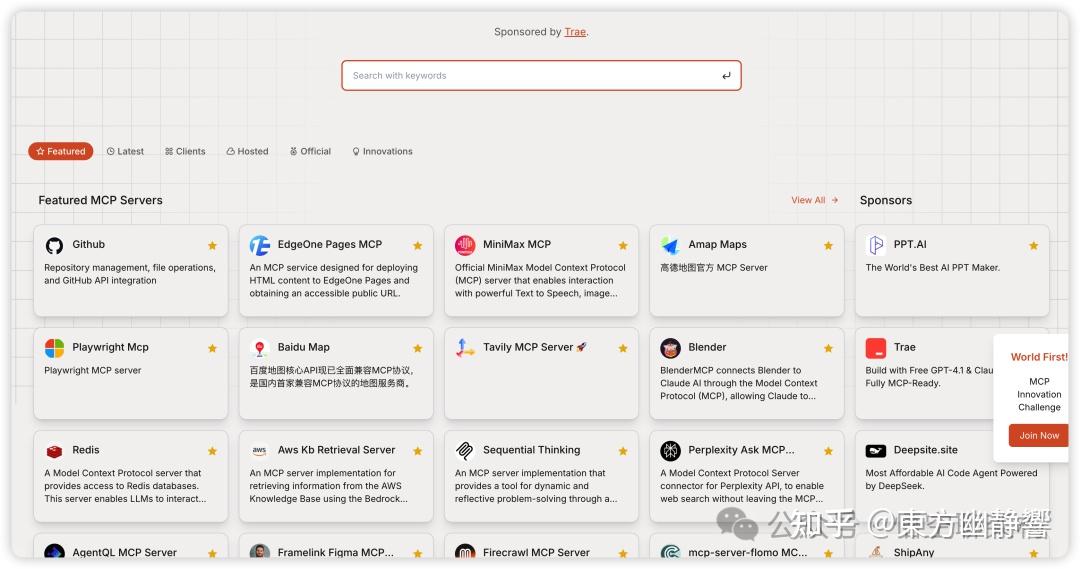The width and height of the screenshot is (1080, 569).
Task: Click the PPT.AI logo icon
Action: (x=876, y=245)
